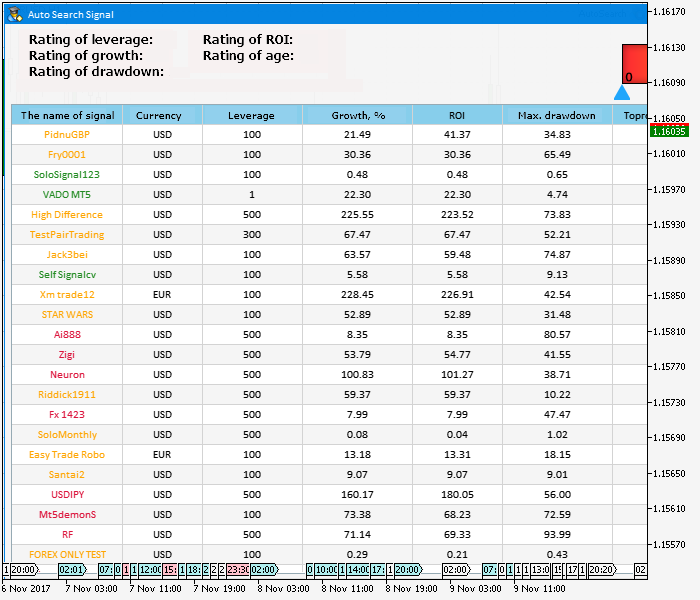Open the STAR WARS signal

[x=67, y=315]
